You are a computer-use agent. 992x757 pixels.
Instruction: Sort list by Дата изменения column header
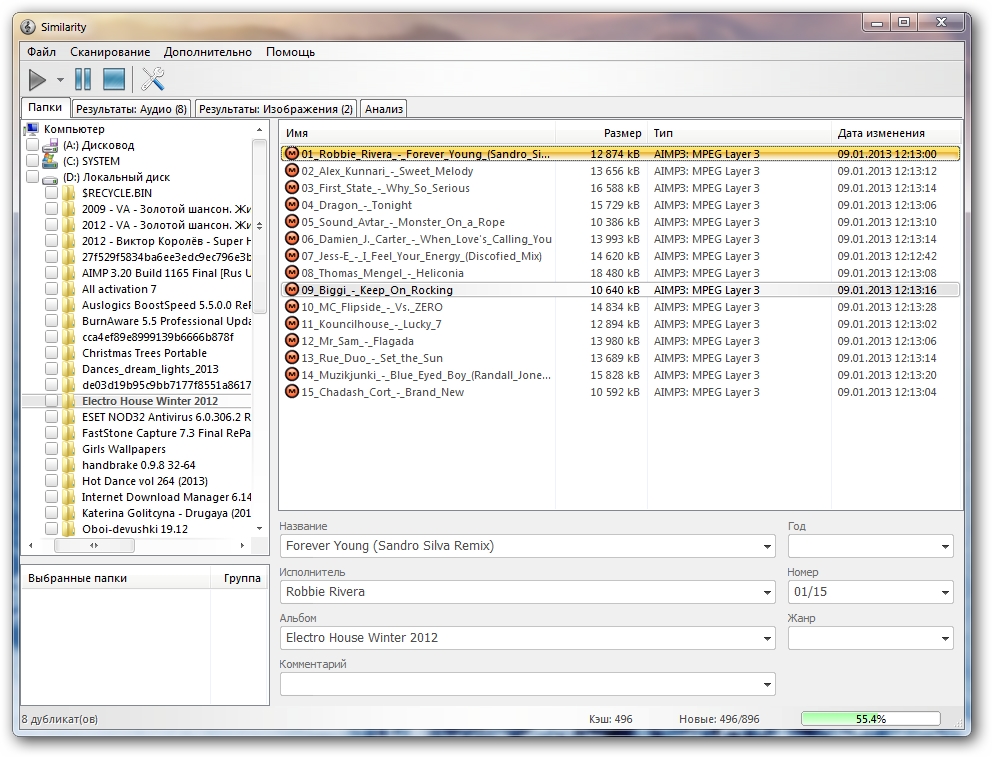(880, 133)
